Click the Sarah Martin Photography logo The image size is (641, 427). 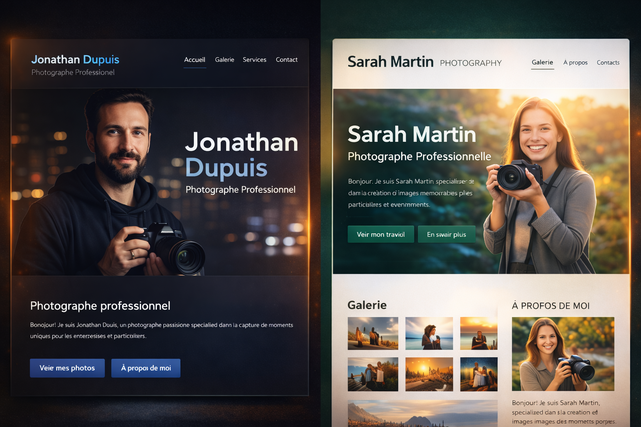(x=425, y=62)
